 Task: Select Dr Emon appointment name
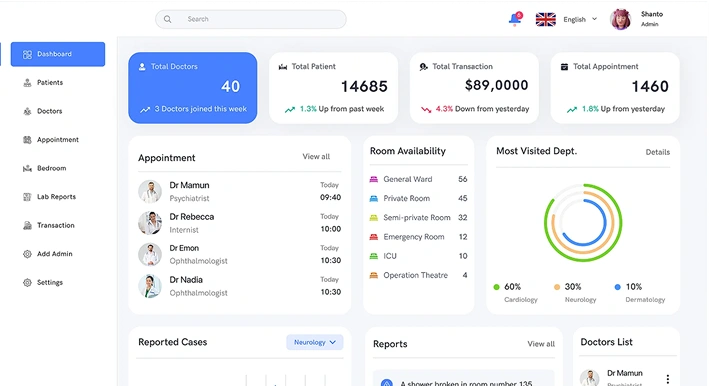tap(184, 248)
